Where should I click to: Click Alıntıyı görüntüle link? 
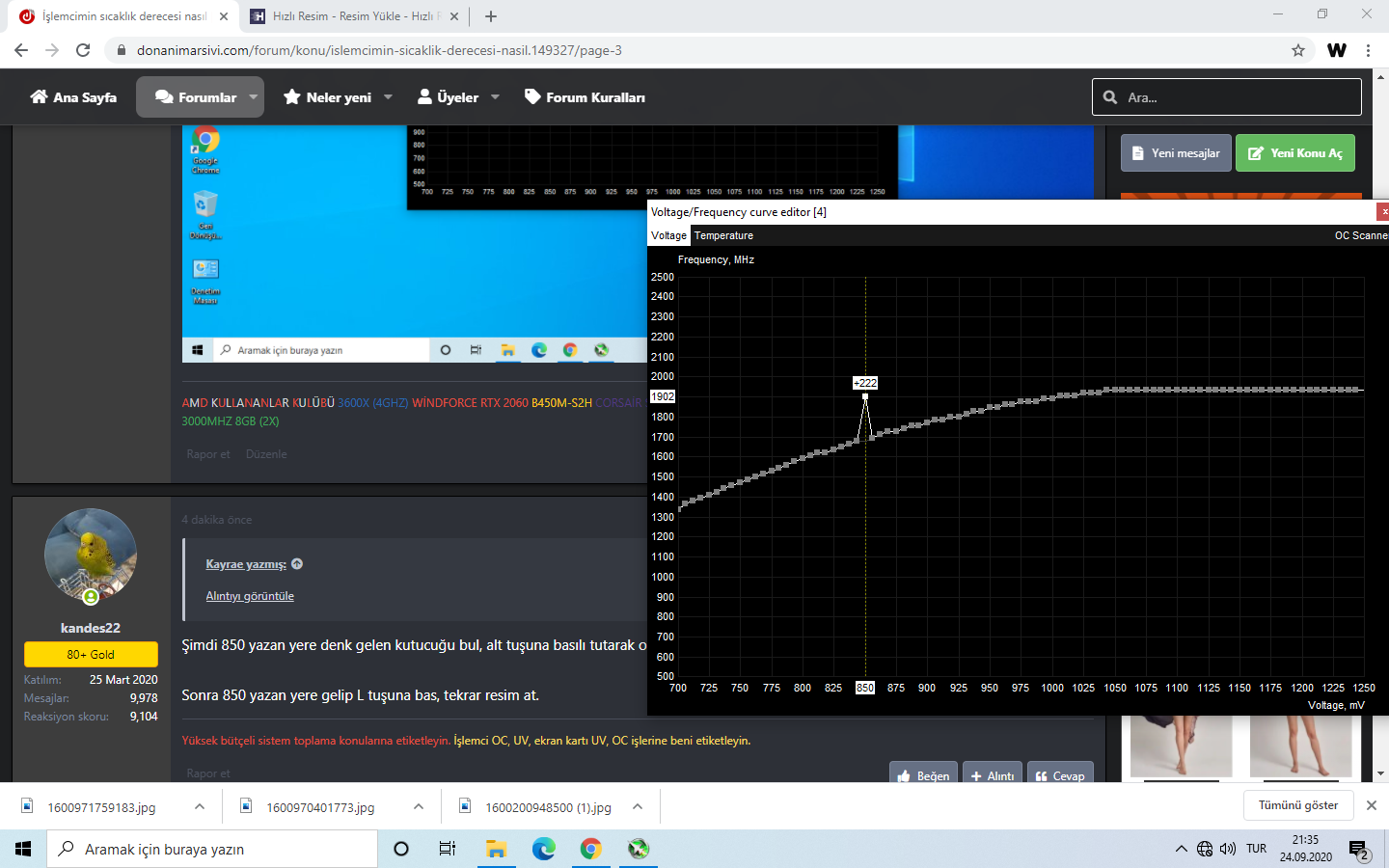click(250, 596)
